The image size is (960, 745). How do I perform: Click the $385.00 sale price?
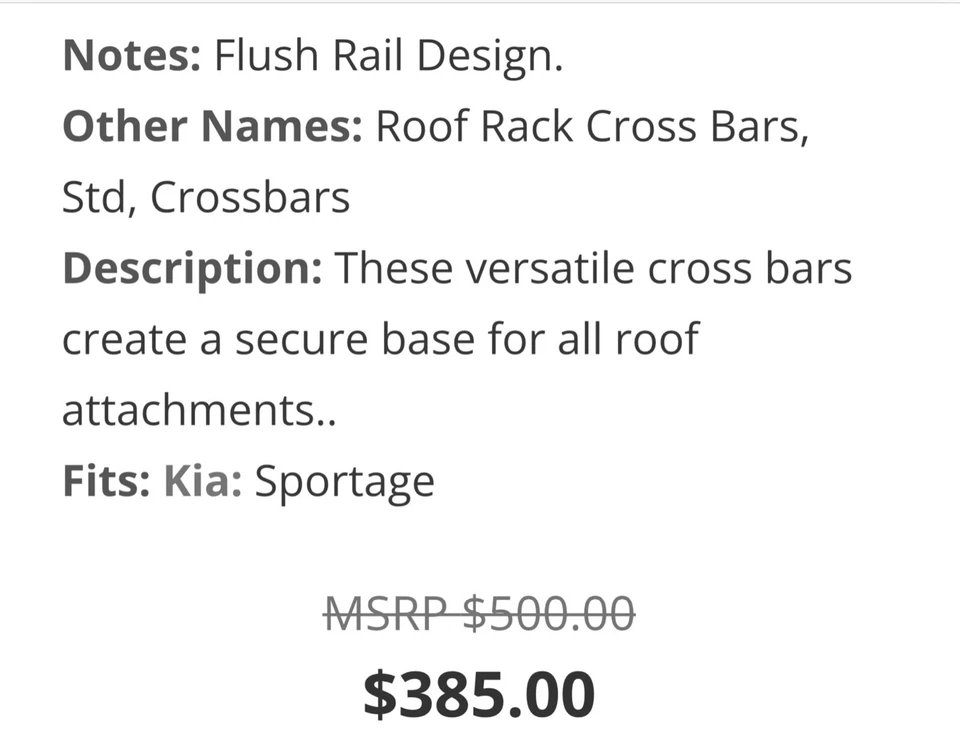click(479, 693)
